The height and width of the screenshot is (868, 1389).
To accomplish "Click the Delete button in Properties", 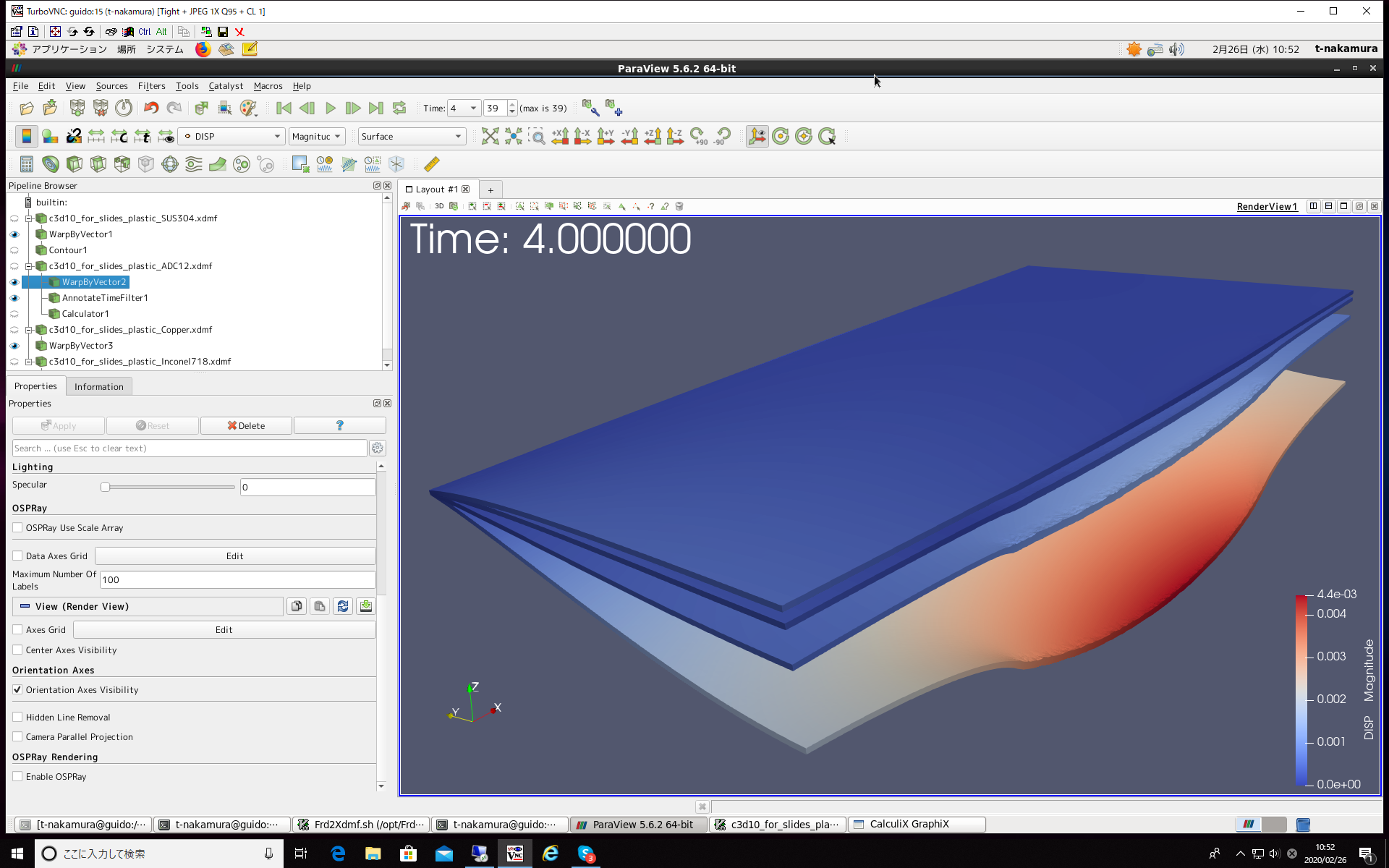I will pyautogui.click(x=246, y=426).
